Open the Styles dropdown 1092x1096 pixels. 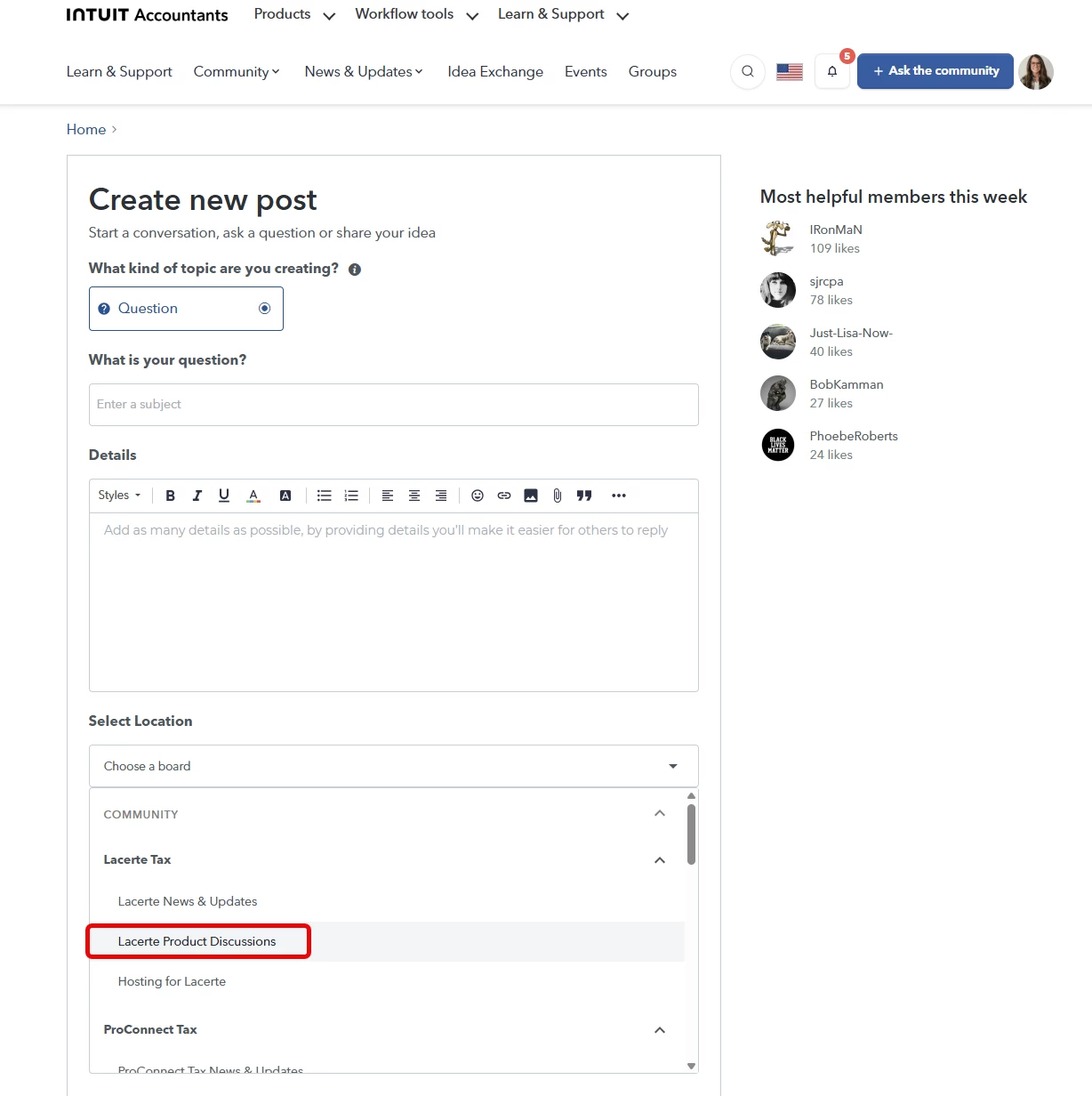tap(119, 496)
